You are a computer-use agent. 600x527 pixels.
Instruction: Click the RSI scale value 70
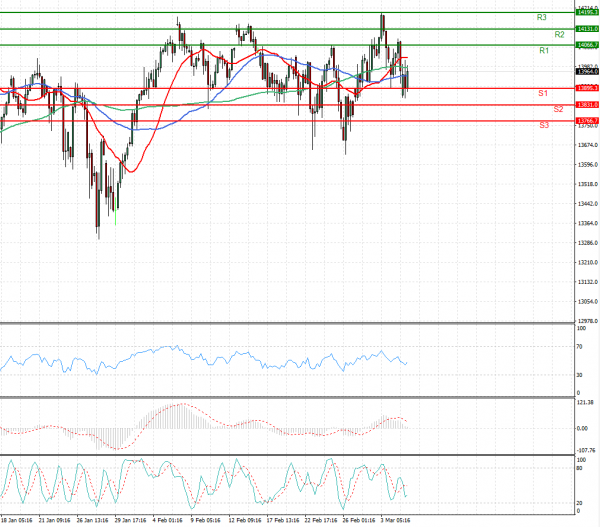(x=579, y=347)
